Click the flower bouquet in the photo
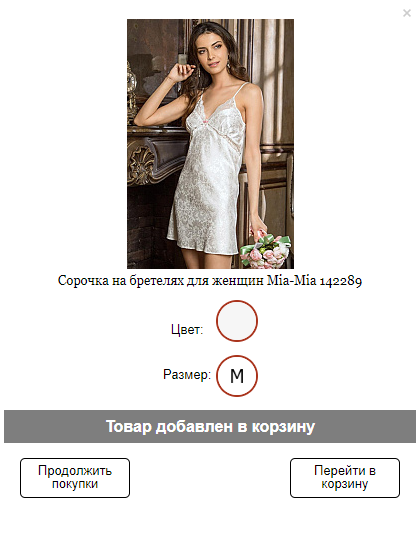This screenshot has height=536, width=417. click(x=267, y=251)
